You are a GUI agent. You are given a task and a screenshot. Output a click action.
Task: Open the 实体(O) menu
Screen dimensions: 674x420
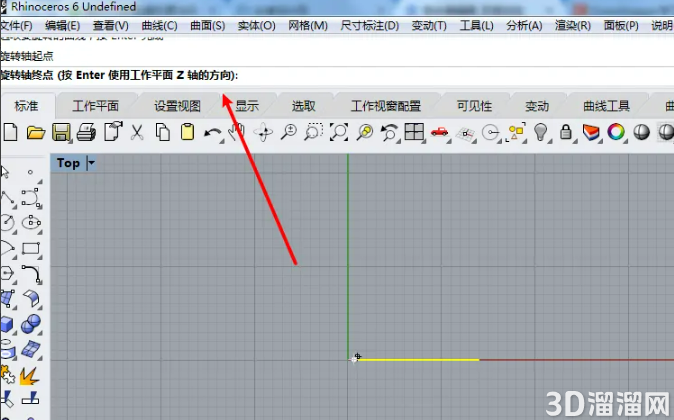pyautogui.click(x=257, y=25)
